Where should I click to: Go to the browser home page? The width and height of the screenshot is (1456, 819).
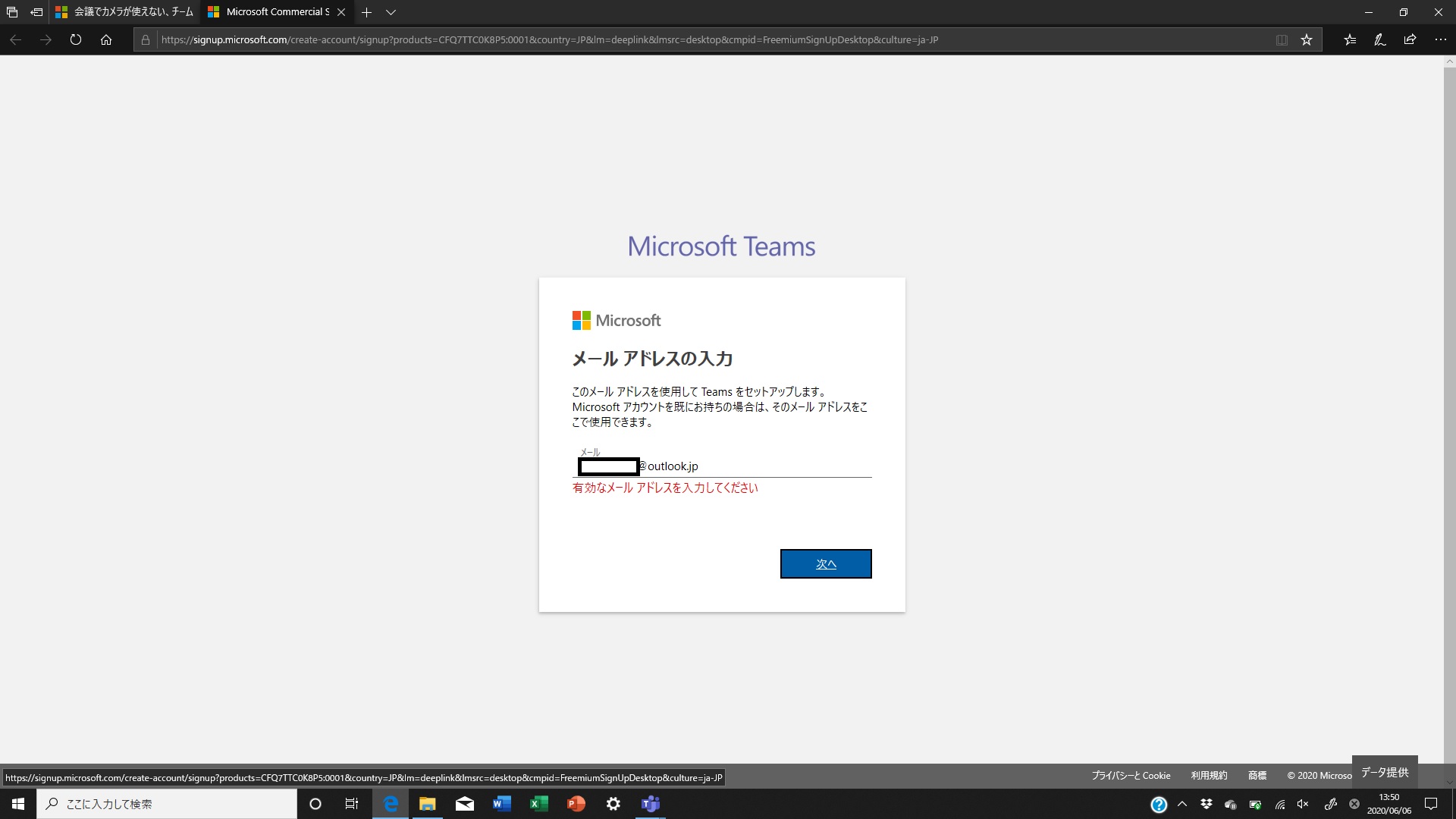pos(106,39)
